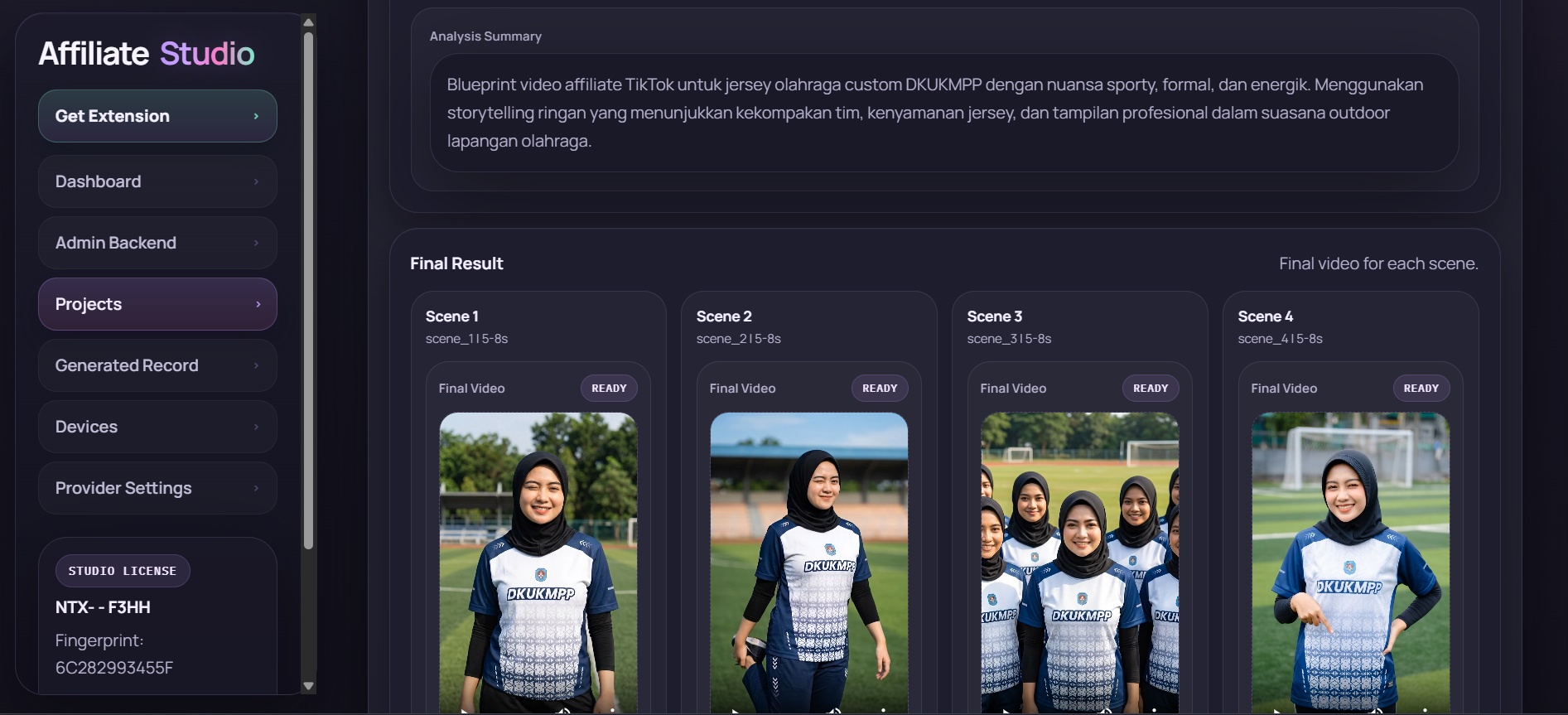The width and height of the screenshot is (1568, 715).
Task: Click the sidebar vertical scrollbar thumb
Action: click(x=309, y=290)
